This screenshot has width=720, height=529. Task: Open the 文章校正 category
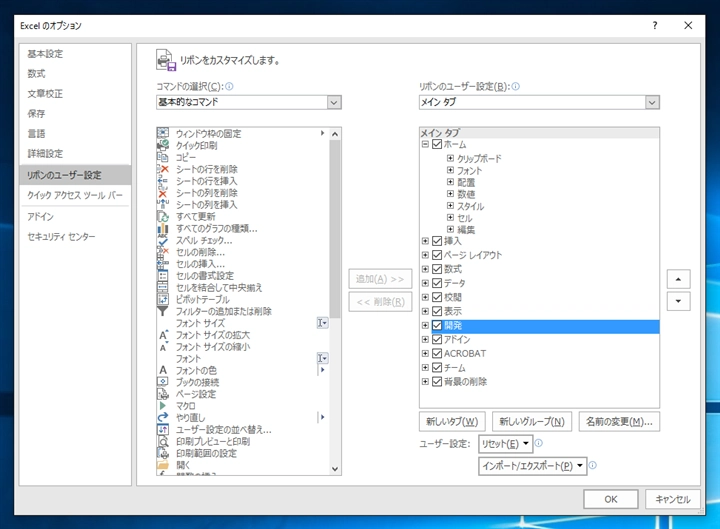pyautogui.click(x=45, y=94)
